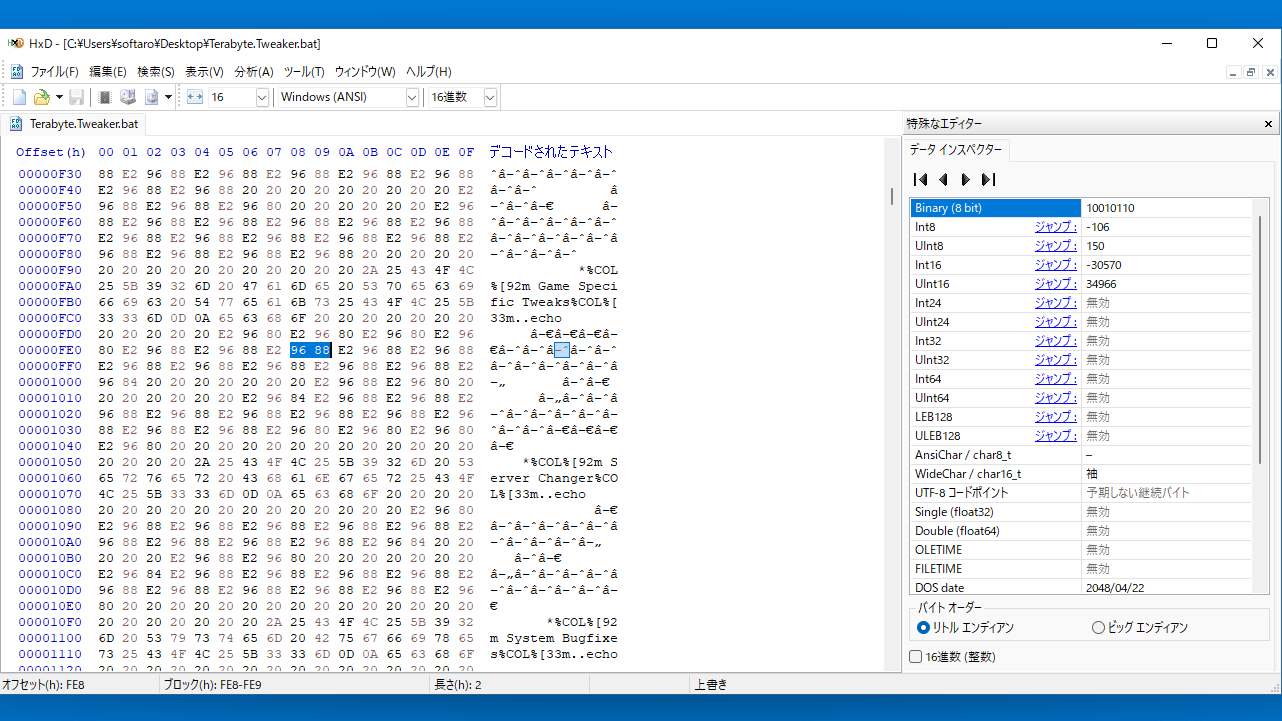Click the New file icon in toolbar
This screenshot has height=721, width=1282.
point(19,97)
